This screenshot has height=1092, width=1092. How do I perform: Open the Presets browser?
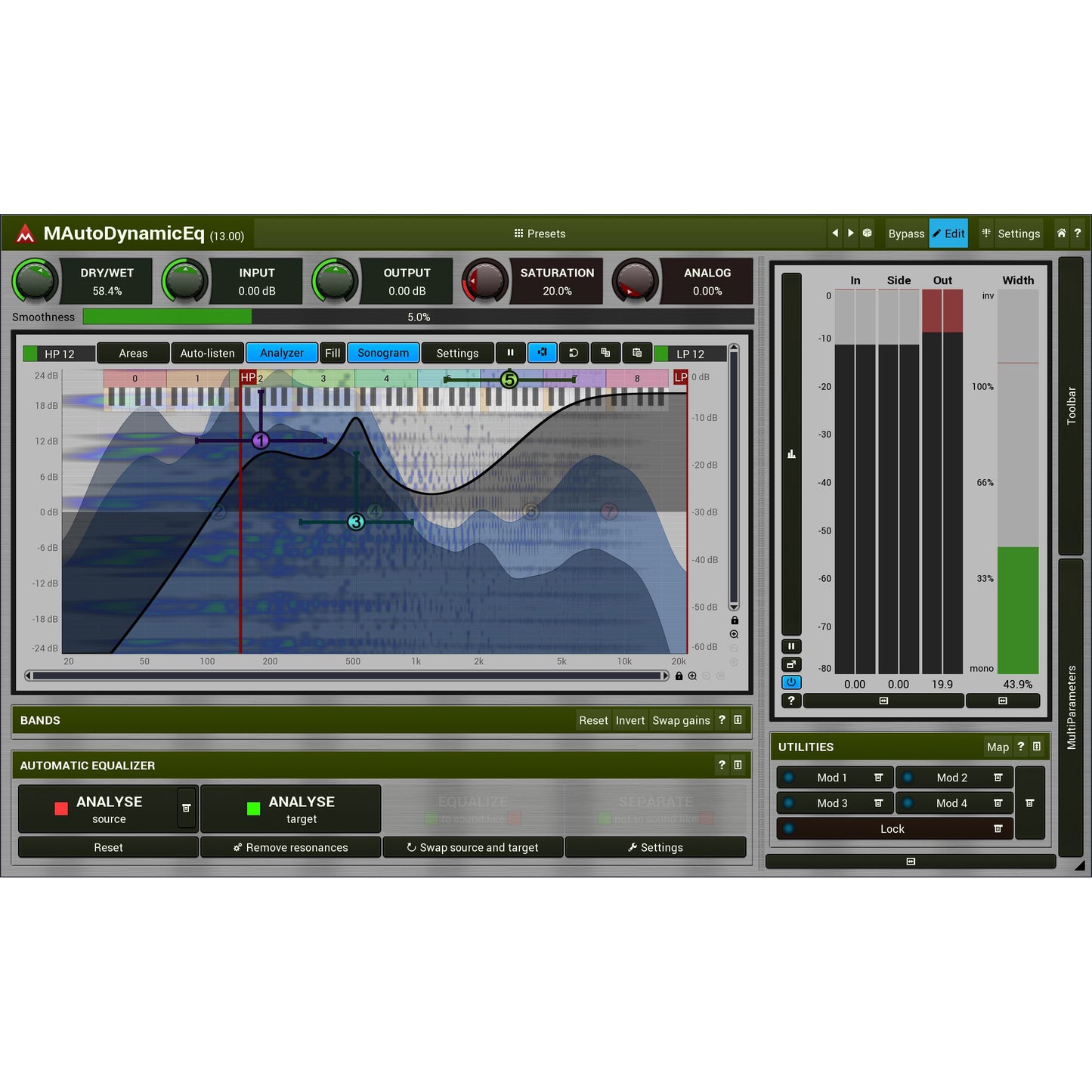(x=540, y=234)
